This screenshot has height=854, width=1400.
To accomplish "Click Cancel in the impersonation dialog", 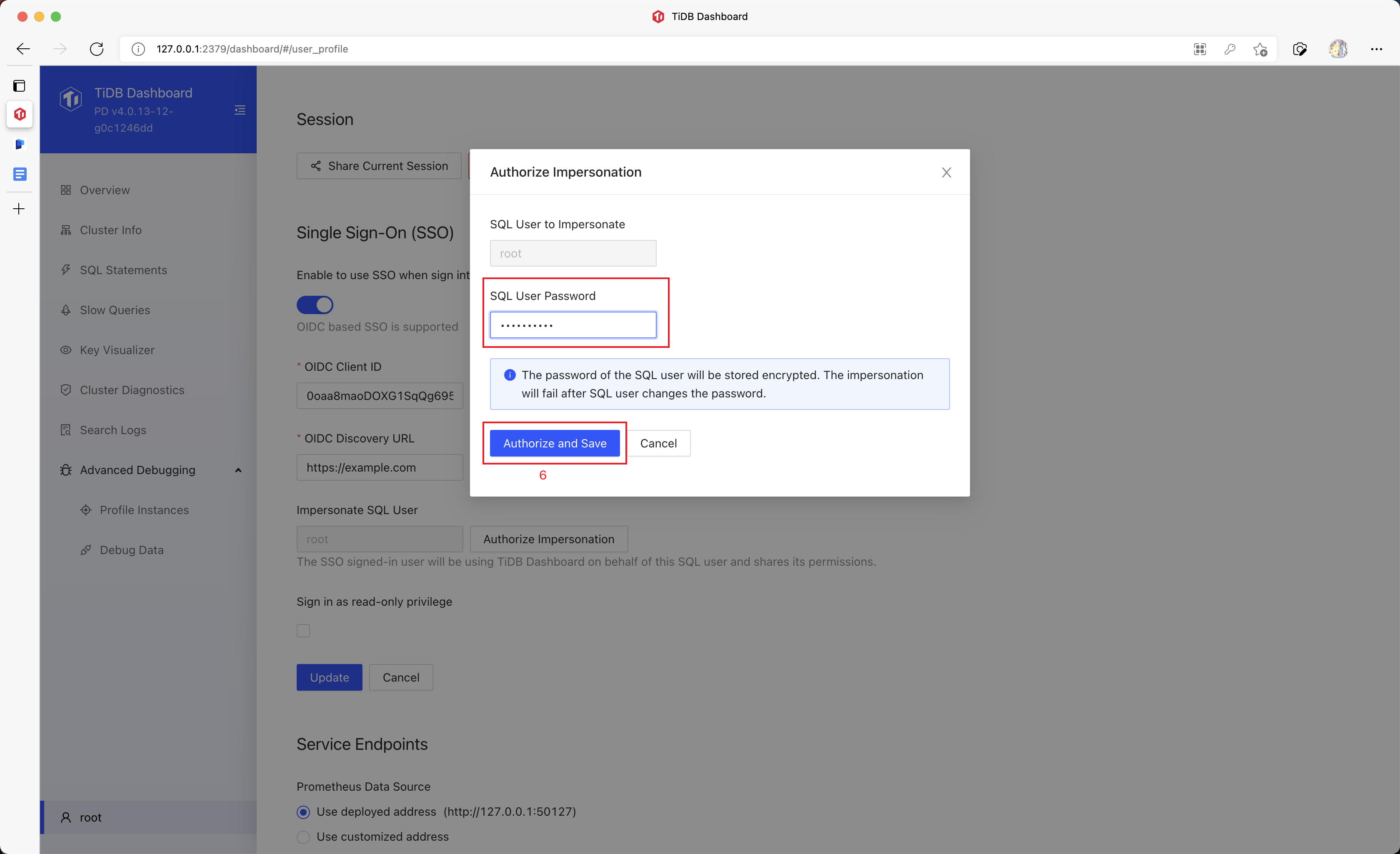I will (658, 443).
